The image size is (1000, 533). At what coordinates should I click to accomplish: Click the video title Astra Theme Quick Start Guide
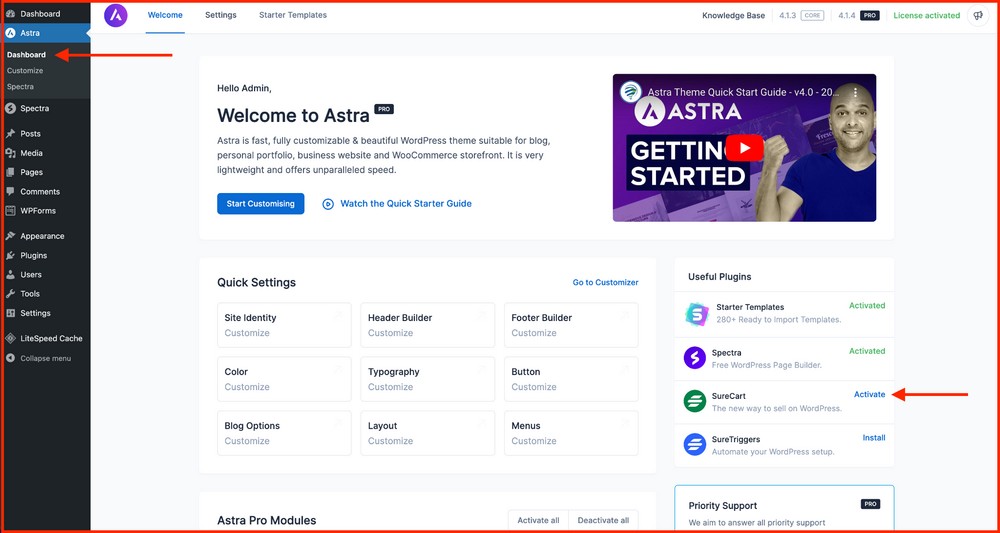pos(744,92)
